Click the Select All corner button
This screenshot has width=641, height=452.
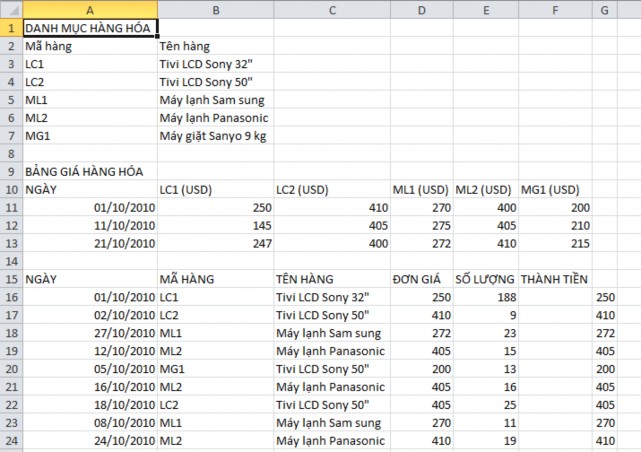(10, 8)
